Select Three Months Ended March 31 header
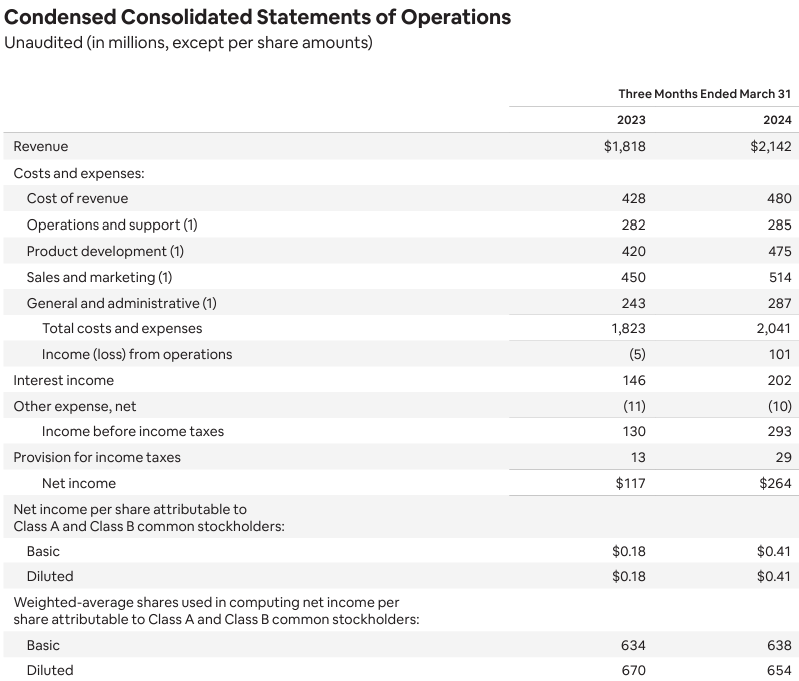799x681 pixels. tap(705, 94)
